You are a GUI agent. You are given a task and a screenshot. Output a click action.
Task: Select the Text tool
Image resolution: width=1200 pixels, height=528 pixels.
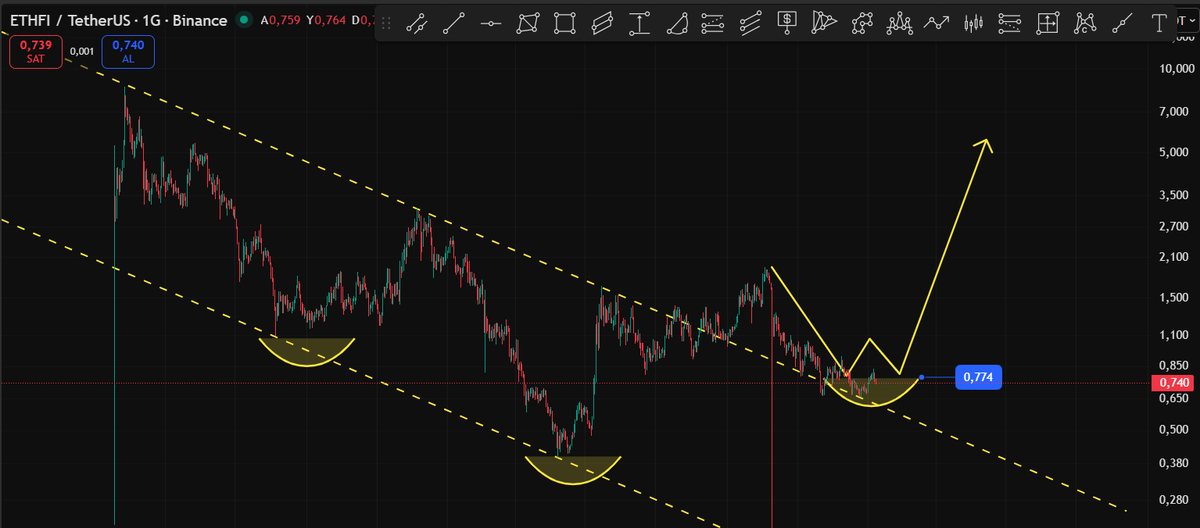(x=1159, y=23)
